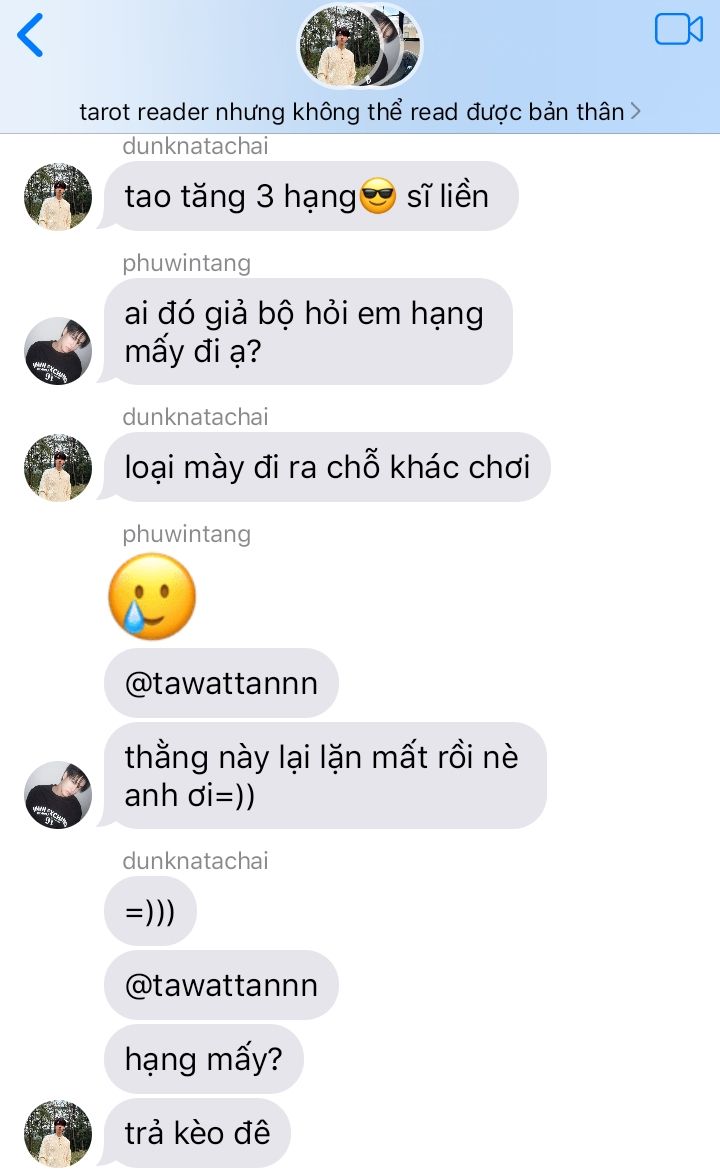Start a video call with camera icon

pyautogui.click(x=678, y=30)
